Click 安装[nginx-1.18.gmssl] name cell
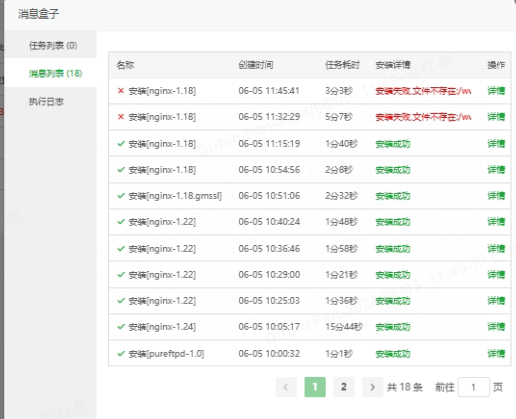The width and height of the screenshot is (516, 419). tap(175, 196)
